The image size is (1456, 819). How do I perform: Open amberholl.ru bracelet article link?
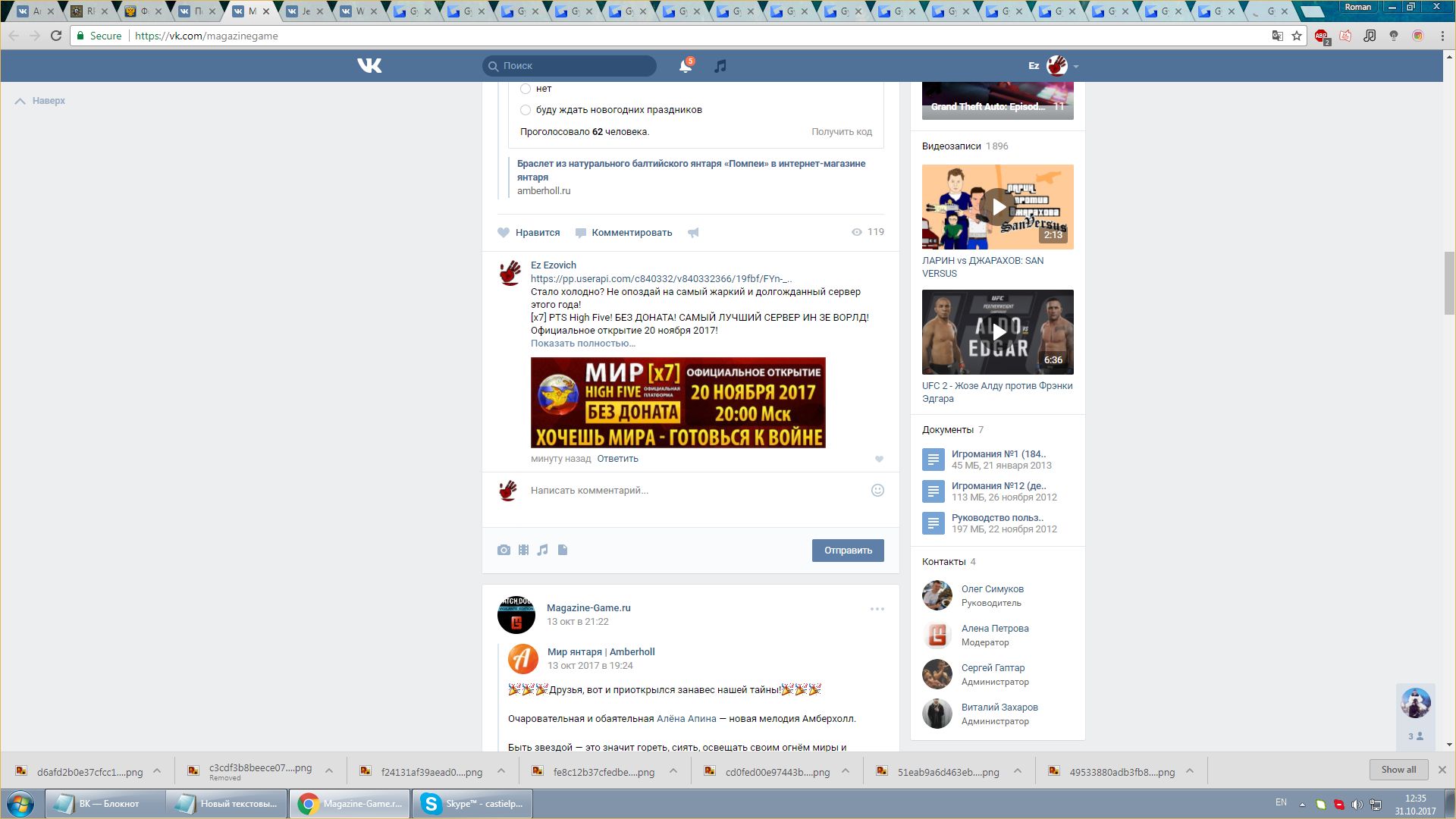tap(691, 171)
